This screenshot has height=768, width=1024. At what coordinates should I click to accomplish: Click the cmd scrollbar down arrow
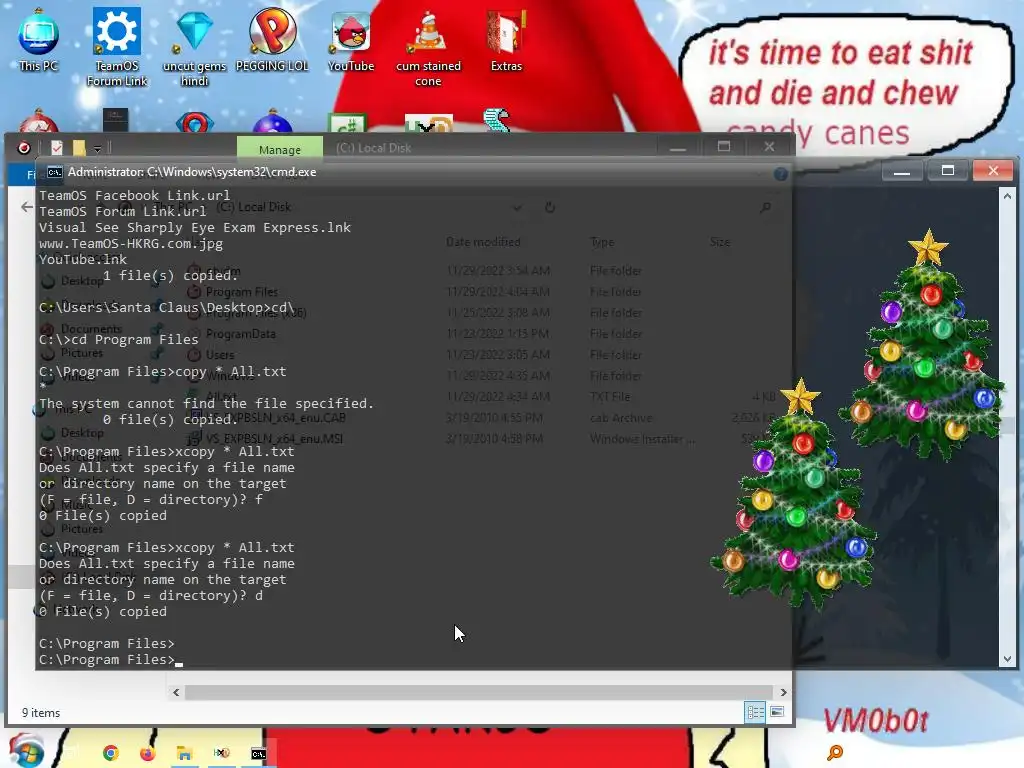click(1007, 659)
